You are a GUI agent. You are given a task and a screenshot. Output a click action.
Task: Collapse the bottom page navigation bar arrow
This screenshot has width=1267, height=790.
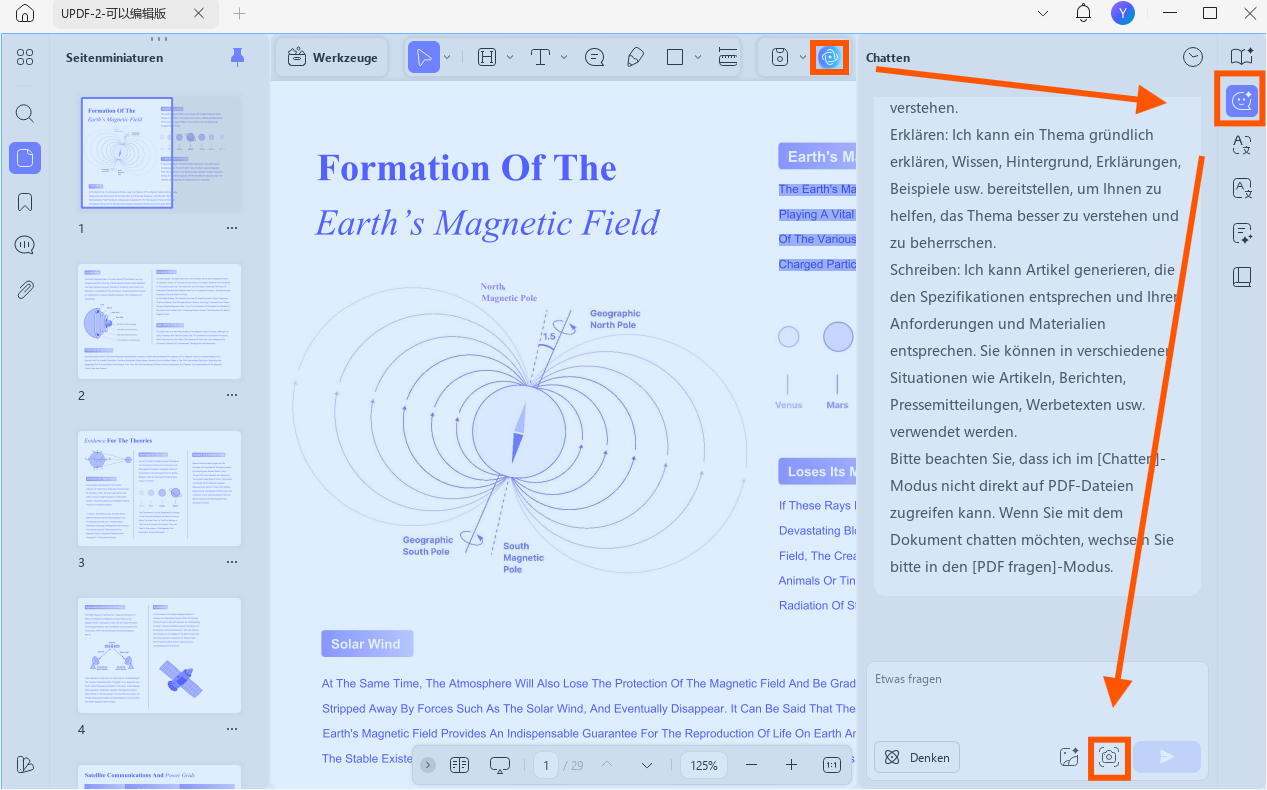tap(428, 765)
